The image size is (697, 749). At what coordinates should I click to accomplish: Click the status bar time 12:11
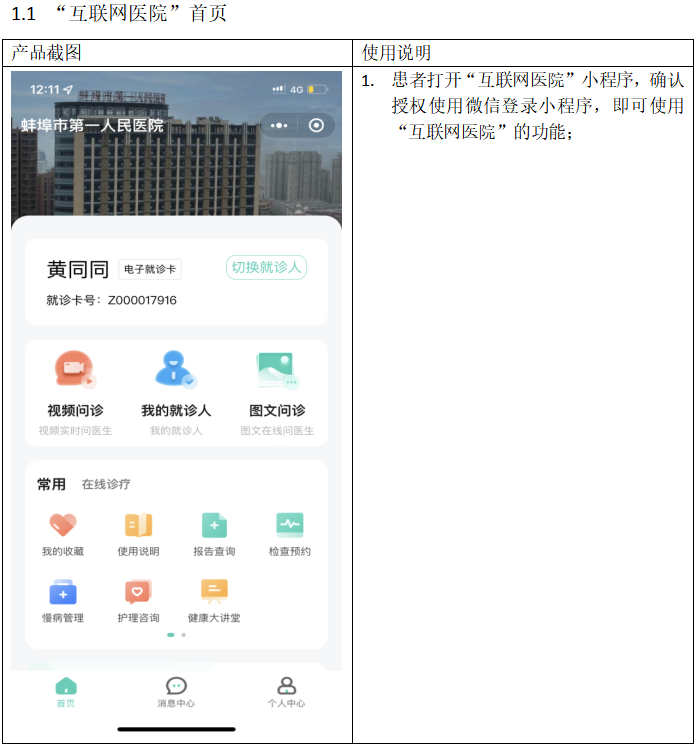[44, 89]
